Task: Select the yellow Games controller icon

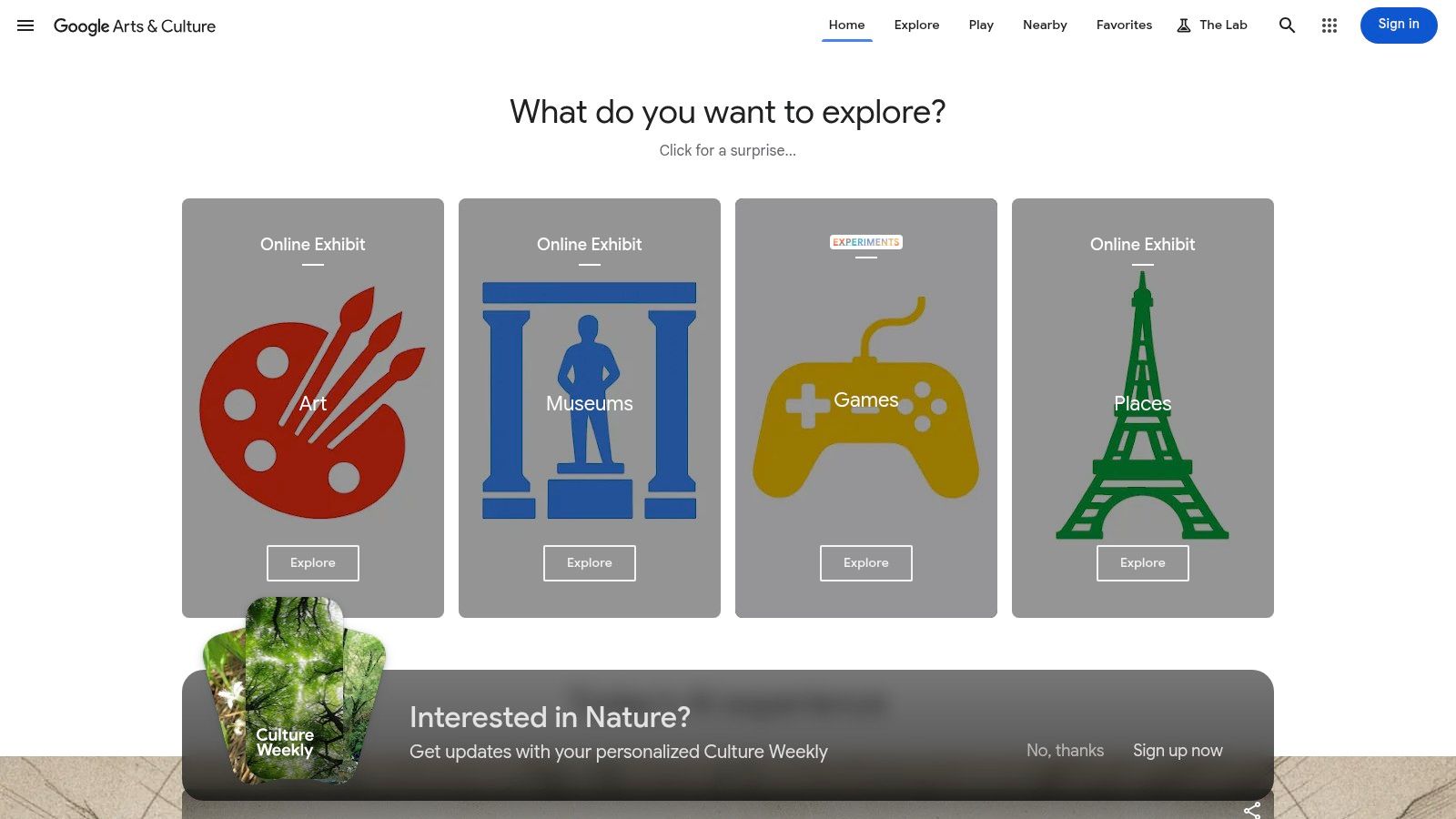Action: pos(865,409)
